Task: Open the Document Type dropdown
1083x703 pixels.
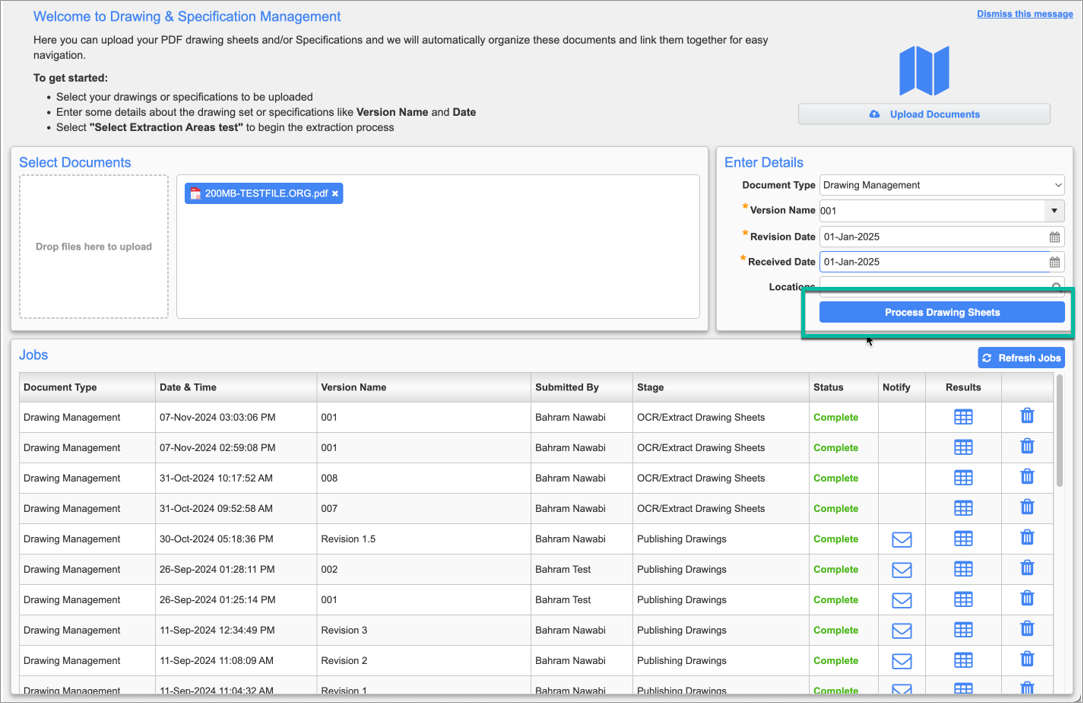Action: click(942, 185)
